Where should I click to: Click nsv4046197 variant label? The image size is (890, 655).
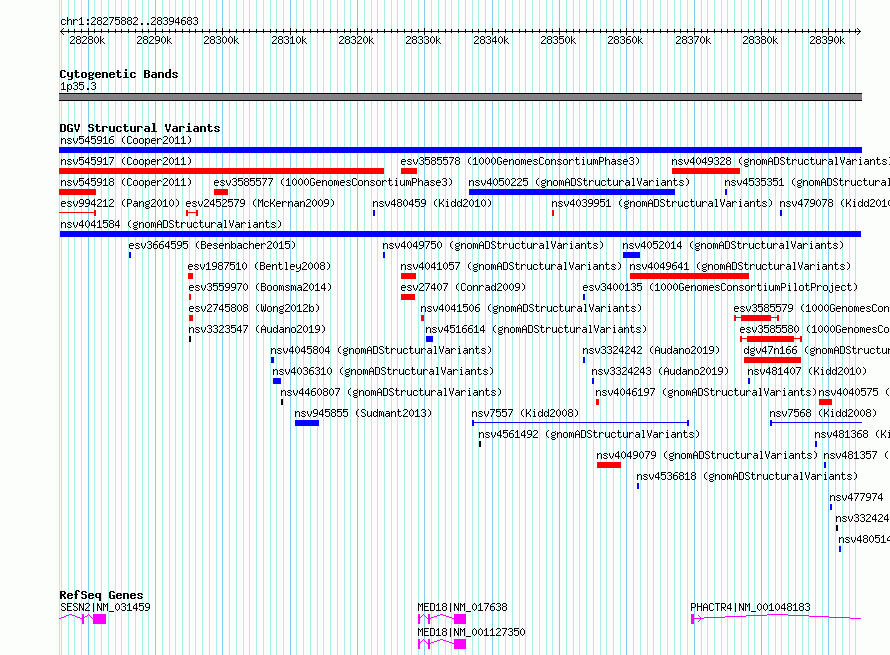(x=706, y=392)
